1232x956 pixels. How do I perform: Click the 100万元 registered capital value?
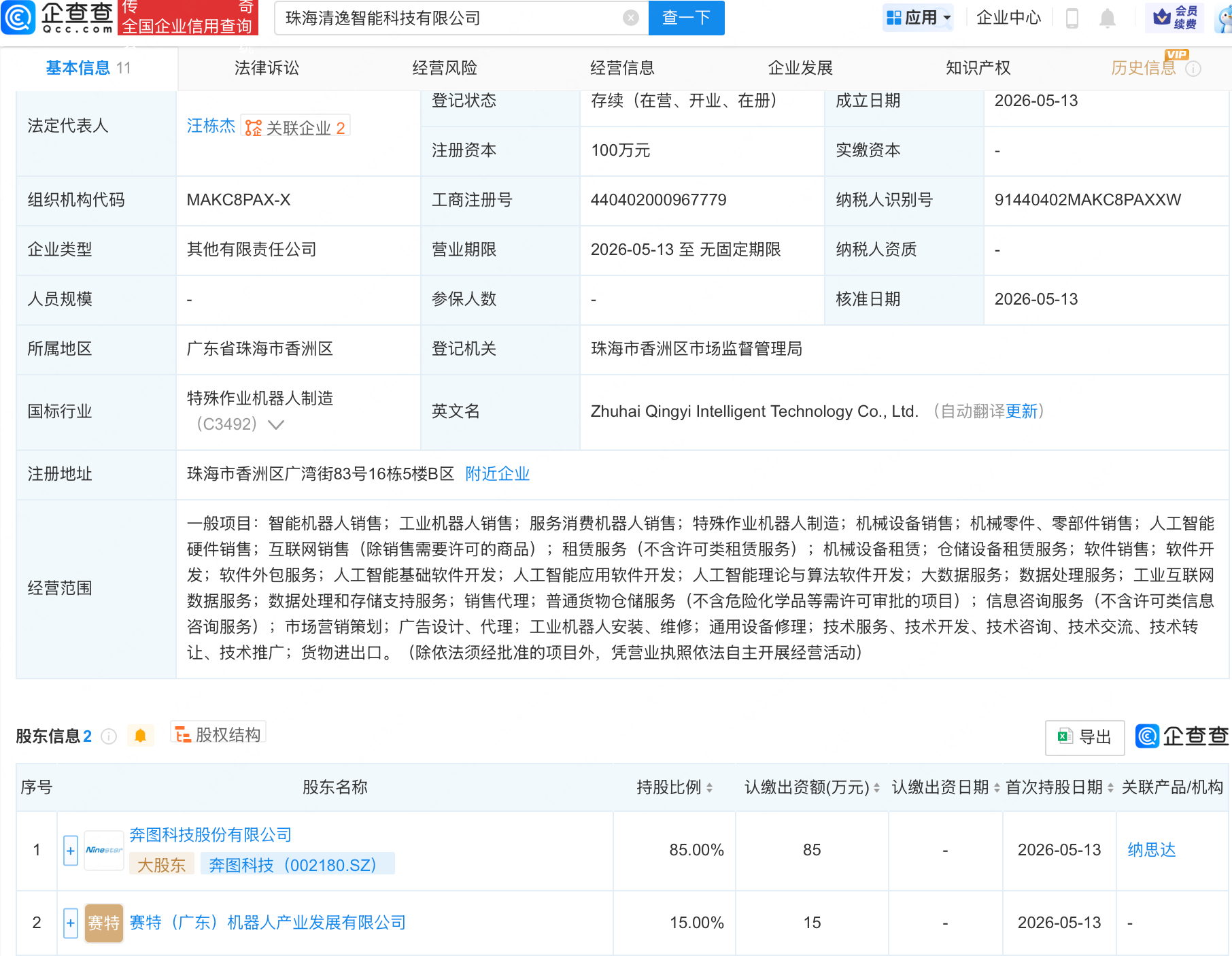tap(620, 150)
